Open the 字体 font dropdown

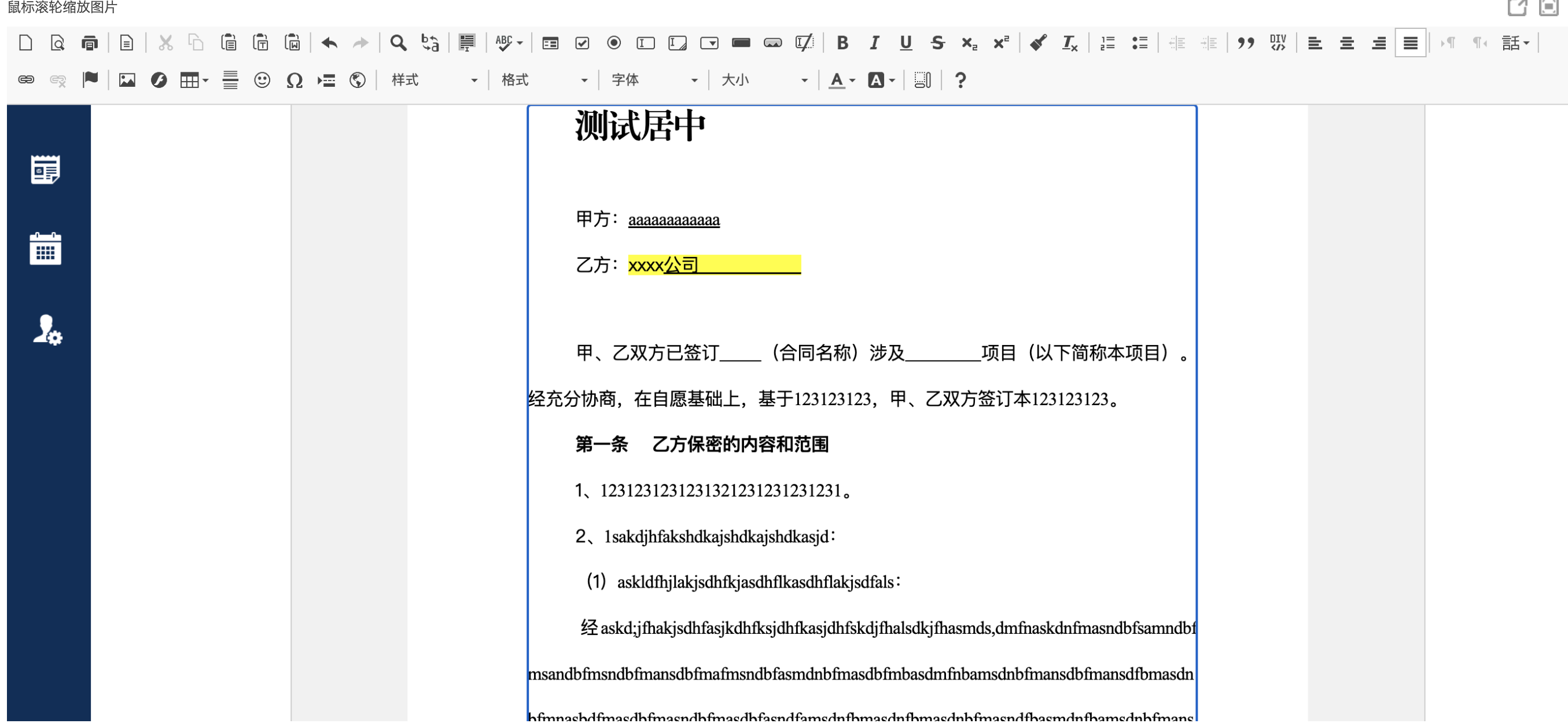pyautogui.click(x=654, y=80)
